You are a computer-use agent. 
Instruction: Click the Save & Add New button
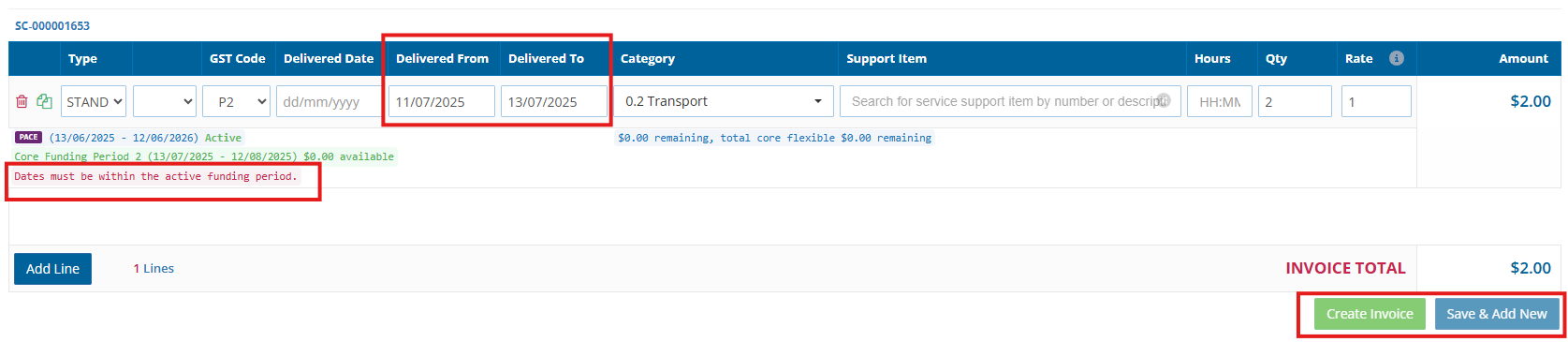click(1497, 314)
